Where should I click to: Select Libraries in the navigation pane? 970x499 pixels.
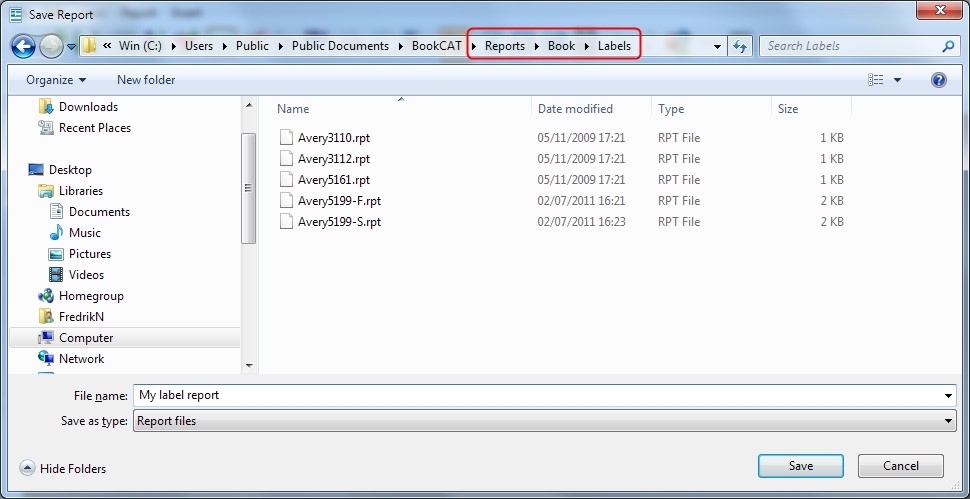click(x=80, y=191)
